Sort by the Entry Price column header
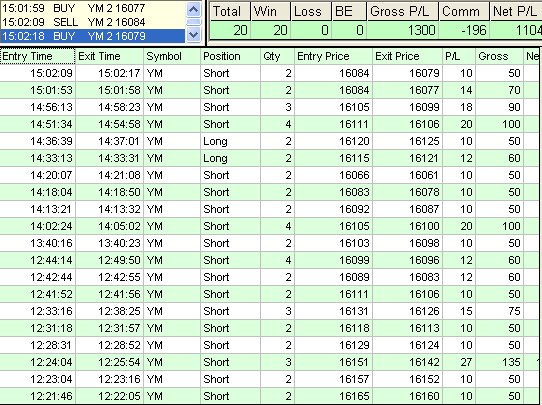 point(333,56)
